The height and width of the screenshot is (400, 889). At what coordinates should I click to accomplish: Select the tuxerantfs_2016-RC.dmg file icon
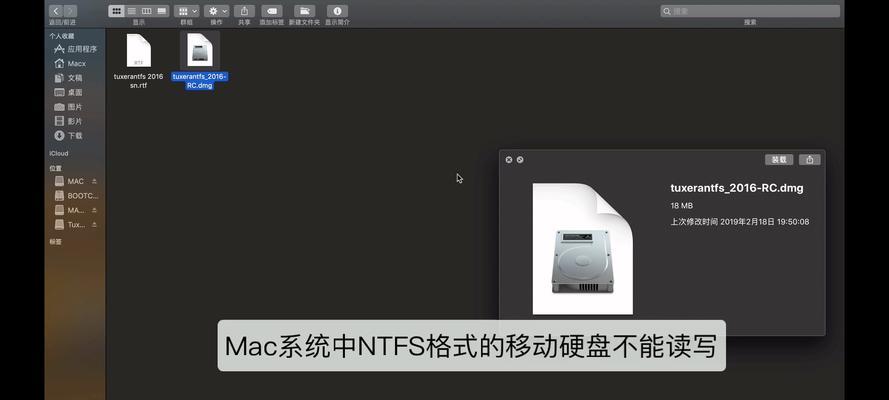[200, 50]
